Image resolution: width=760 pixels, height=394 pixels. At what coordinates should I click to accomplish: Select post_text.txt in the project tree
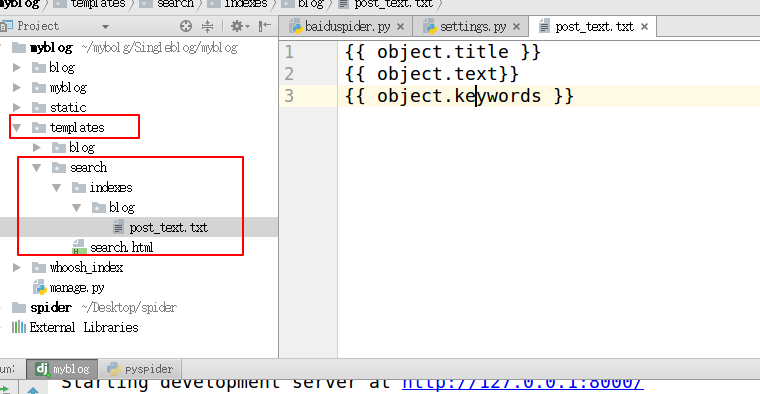tap(168, 227)
